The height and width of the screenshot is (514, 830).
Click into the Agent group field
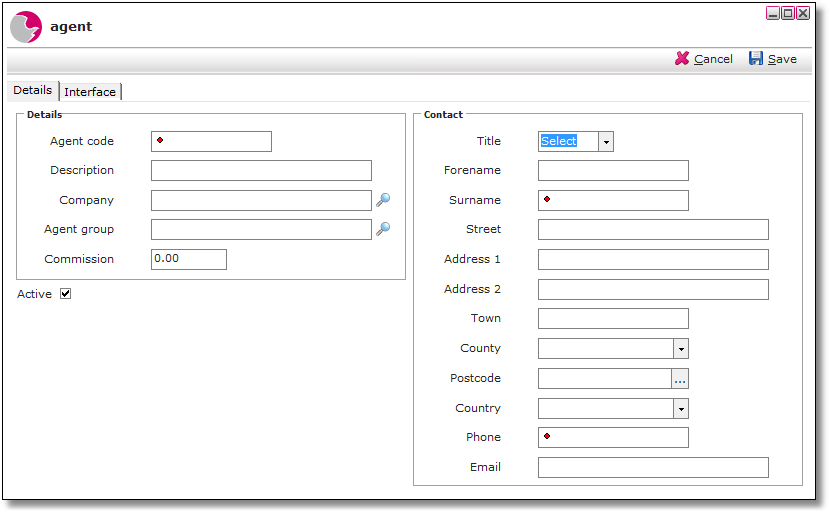point(261,230)
